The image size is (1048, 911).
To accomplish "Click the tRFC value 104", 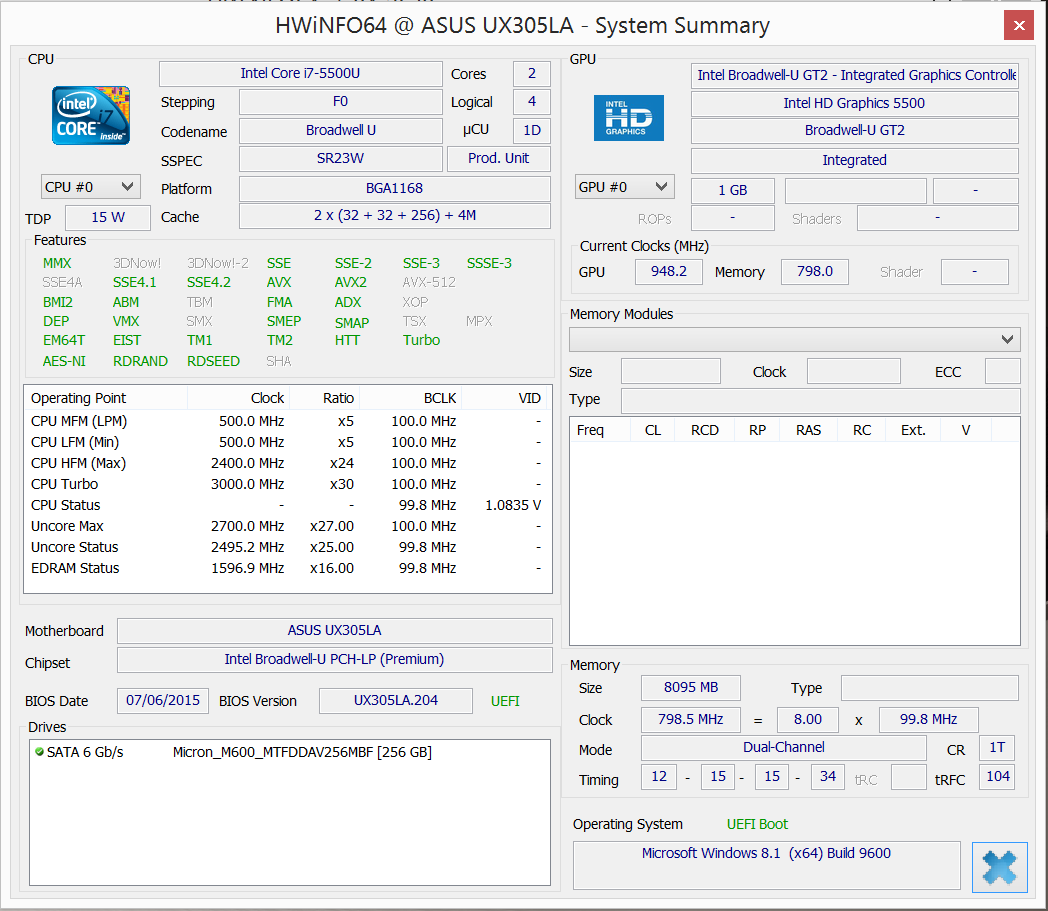I will pyautogui.click(x=997, y=777).
